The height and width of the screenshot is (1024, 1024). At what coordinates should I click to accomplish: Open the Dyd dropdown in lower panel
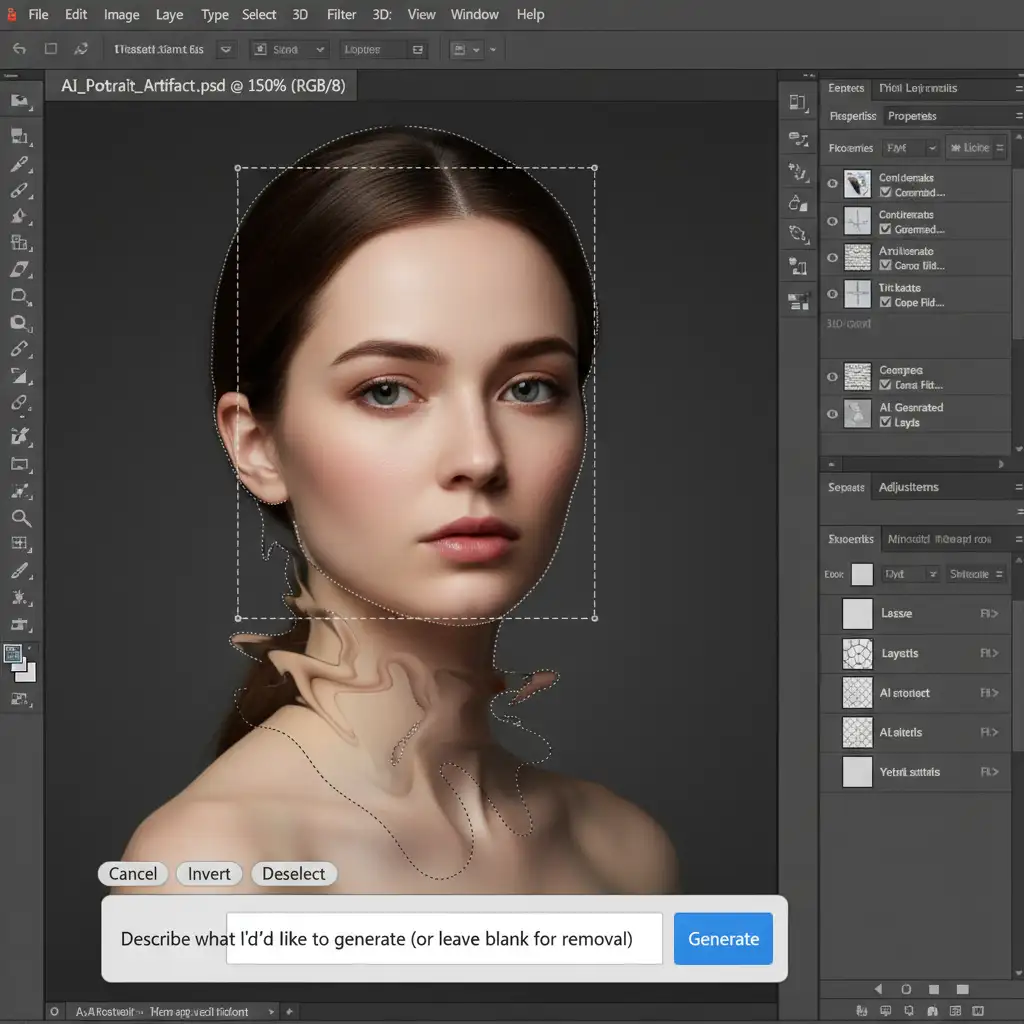pyautogui.click(x=910, y=574)
